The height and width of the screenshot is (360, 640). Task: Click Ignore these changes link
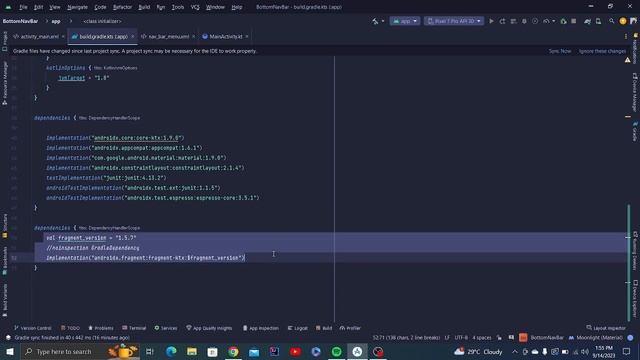click(602, 51)
